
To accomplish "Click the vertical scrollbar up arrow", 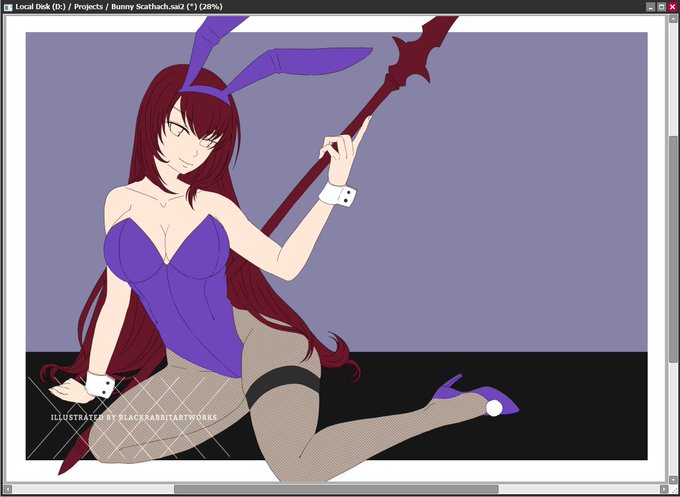I will tap(673, 20).
